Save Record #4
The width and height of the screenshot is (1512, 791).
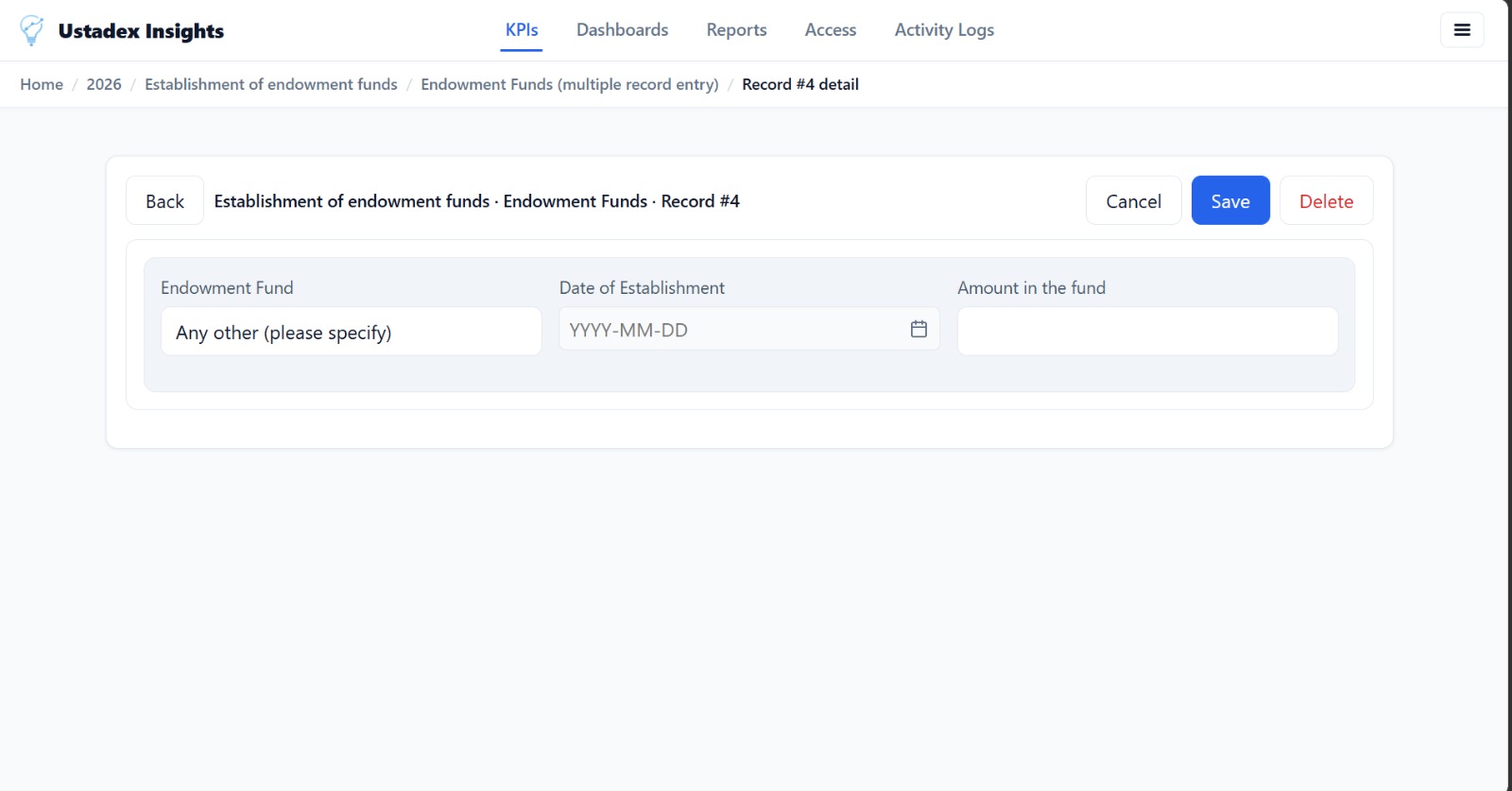(1230, 200)
